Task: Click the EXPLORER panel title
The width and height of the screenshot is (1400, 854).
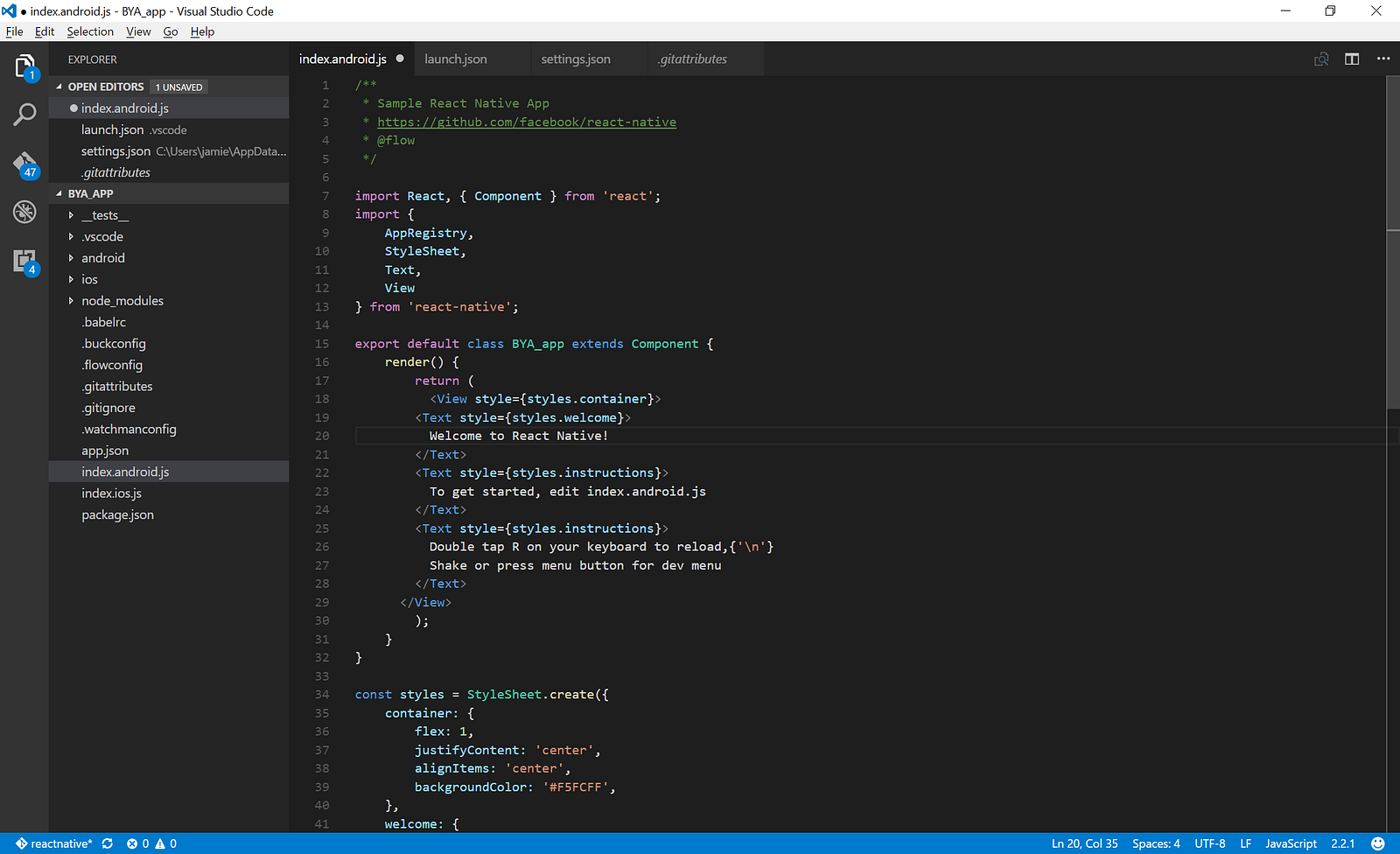Action: 93,59
